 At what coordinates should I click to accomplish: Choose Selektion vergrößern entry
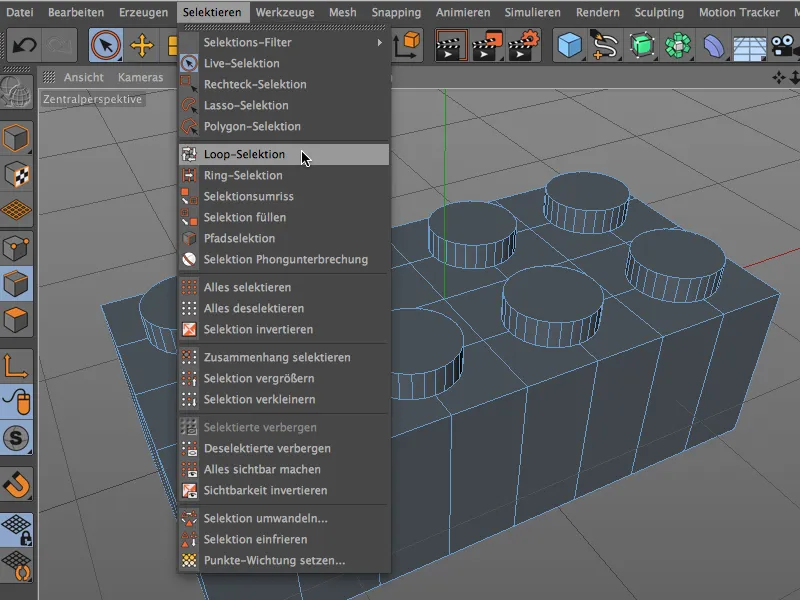pyautogui.click(x=284, y=378)
